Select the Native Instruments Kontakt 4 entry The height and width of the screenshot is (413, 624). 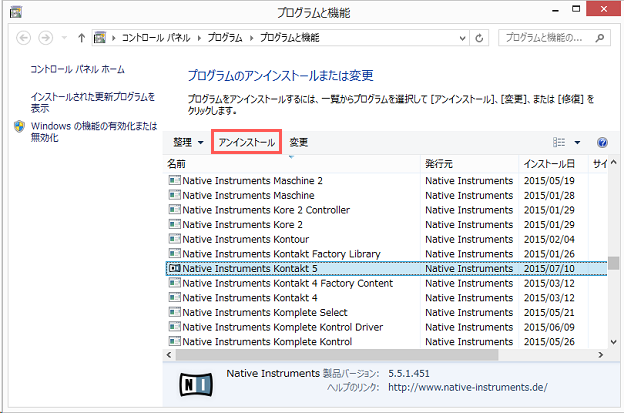(x=385, y=298)
